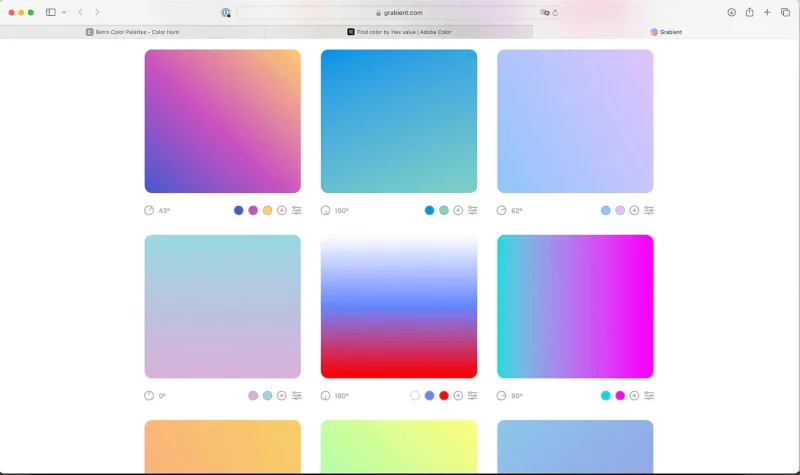Add a color stop to the 0° gradient
Screen dimensions: 800x475
click(282, 395)
